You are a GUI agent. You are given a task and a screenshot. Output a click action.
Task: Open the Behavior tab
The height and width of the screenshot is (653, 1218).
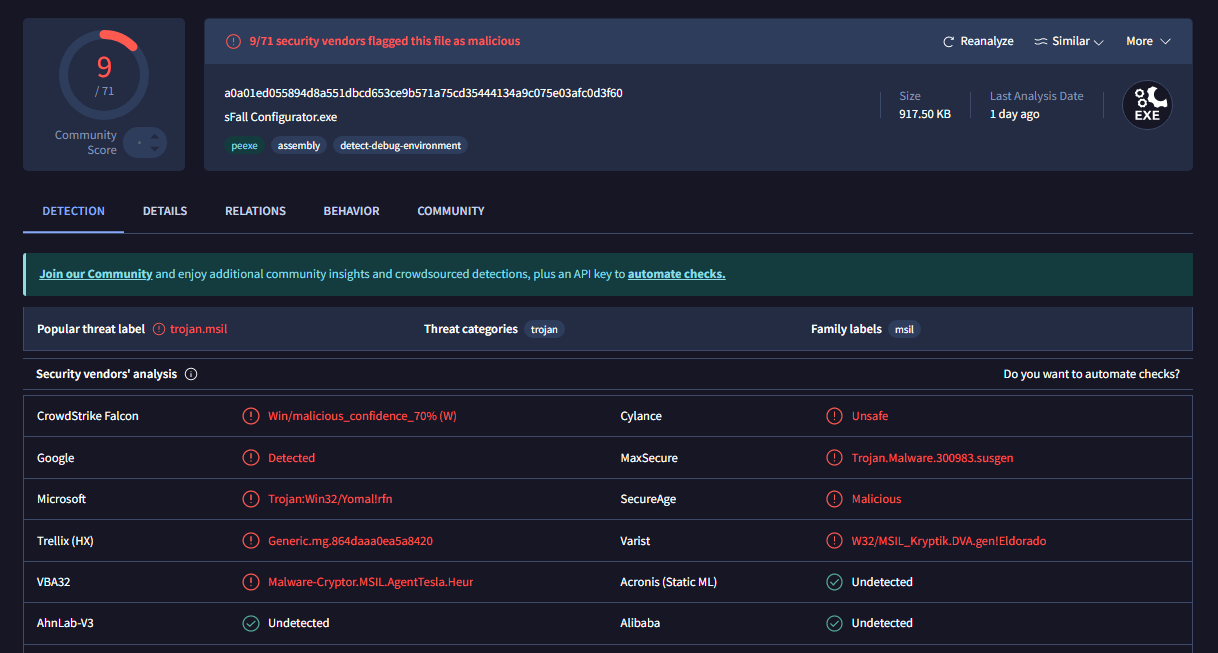351,211
